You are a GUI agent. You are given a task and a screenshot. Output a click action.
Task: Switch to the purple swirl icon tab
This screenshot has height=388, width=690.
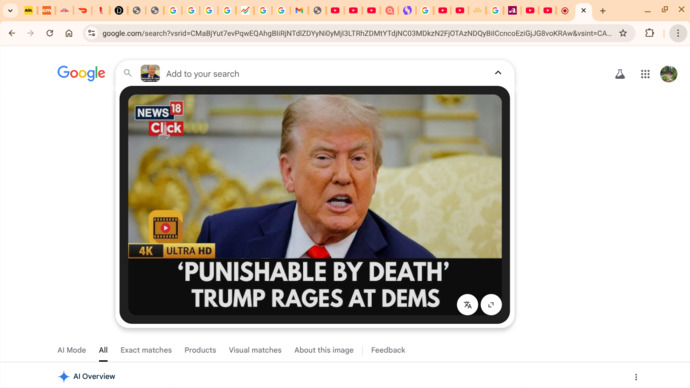407,10
